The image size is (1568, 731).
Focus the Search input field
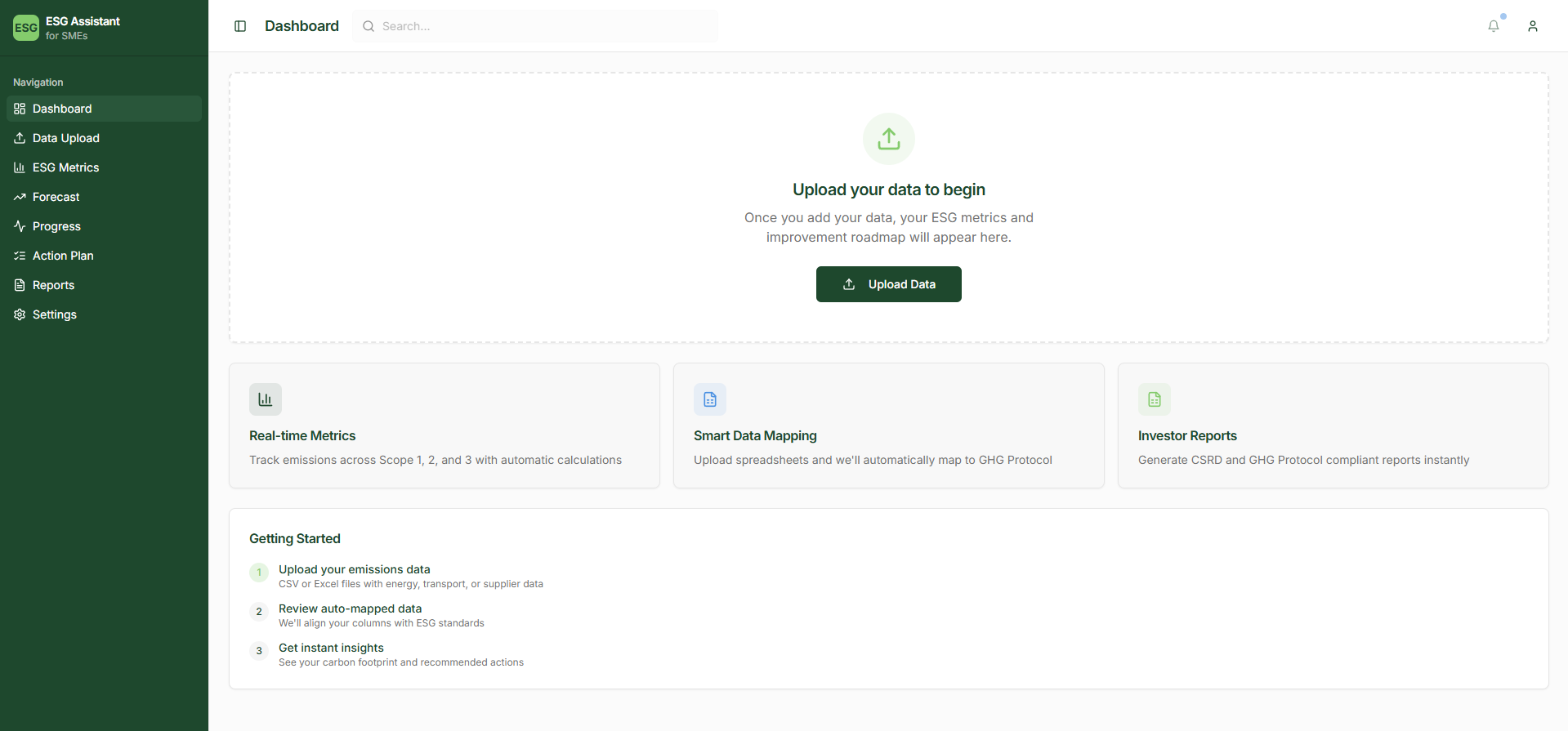(x=535, y=26)
